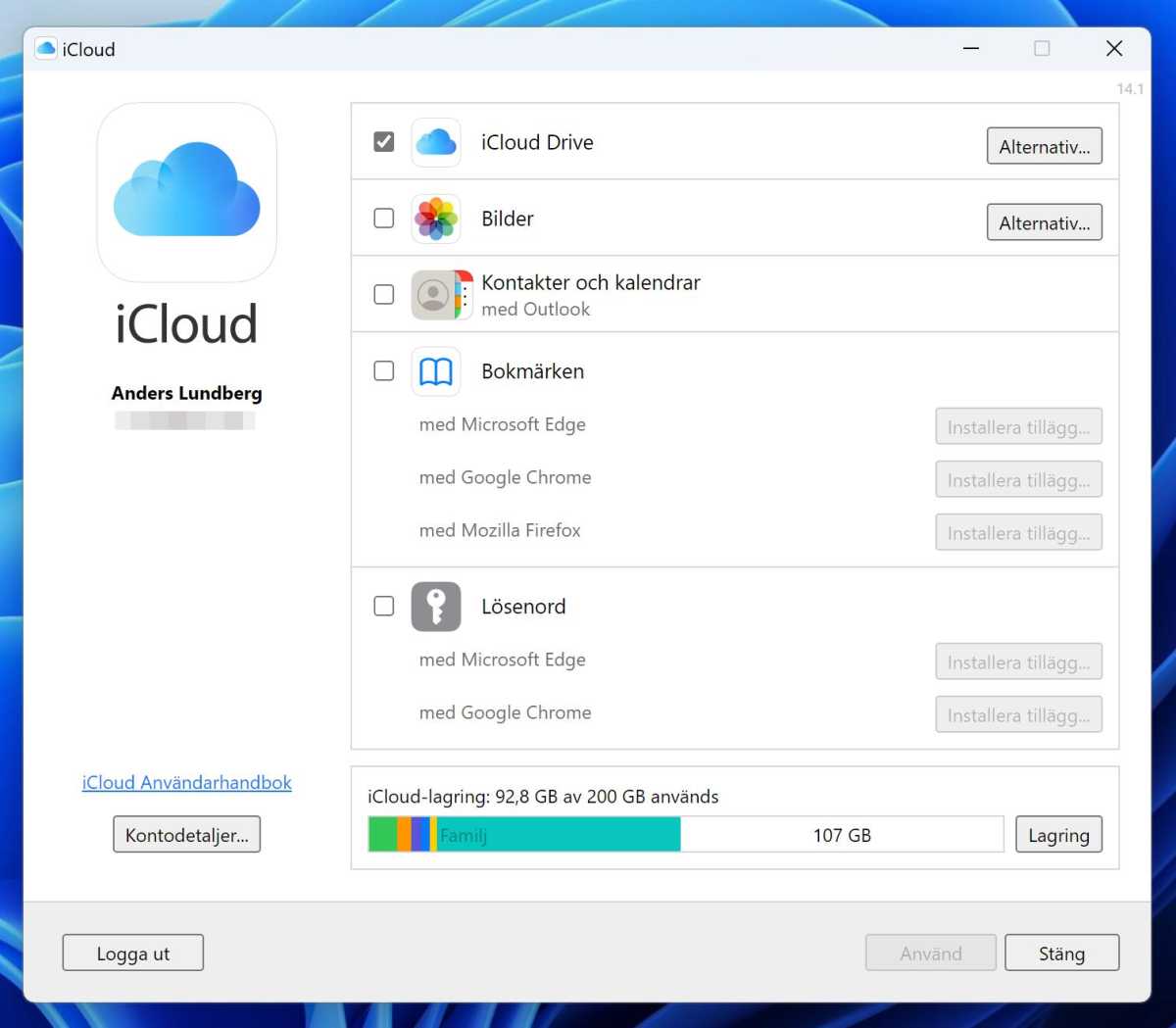This screenshot has width=1176, height=1028.
Task: Click the Kontodetaljer button
Action: click(x=187, y=835)
